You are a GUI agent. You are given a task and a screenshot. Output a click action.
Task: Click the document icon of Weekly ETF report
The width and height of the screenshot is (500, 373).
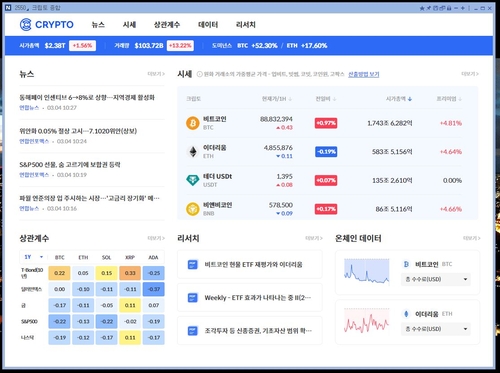(193, 298)
